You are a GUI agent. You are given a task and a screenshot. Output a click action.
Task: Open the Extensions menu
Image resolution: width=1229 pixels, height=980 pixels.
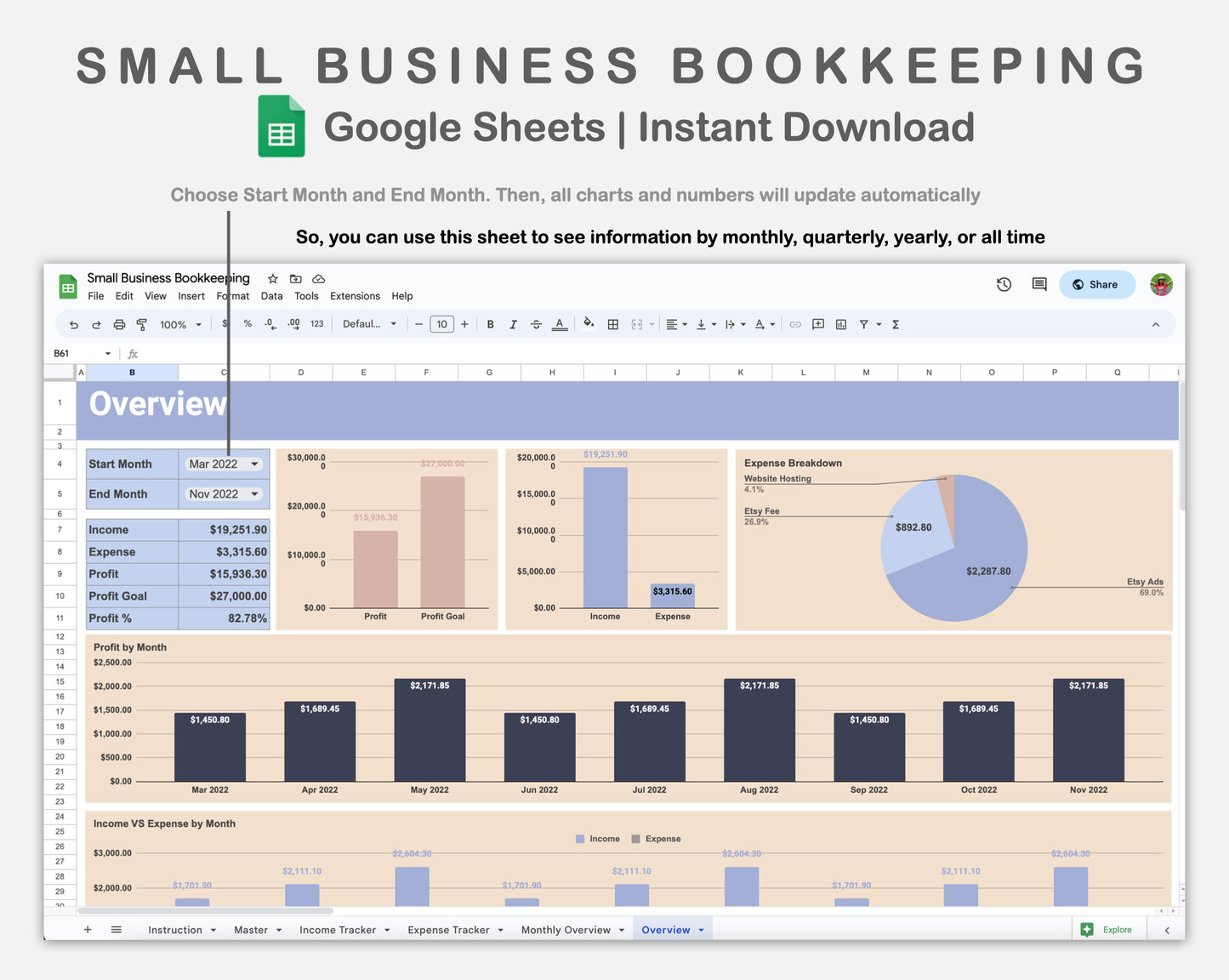pyautogui.click(x=355, y=296)
